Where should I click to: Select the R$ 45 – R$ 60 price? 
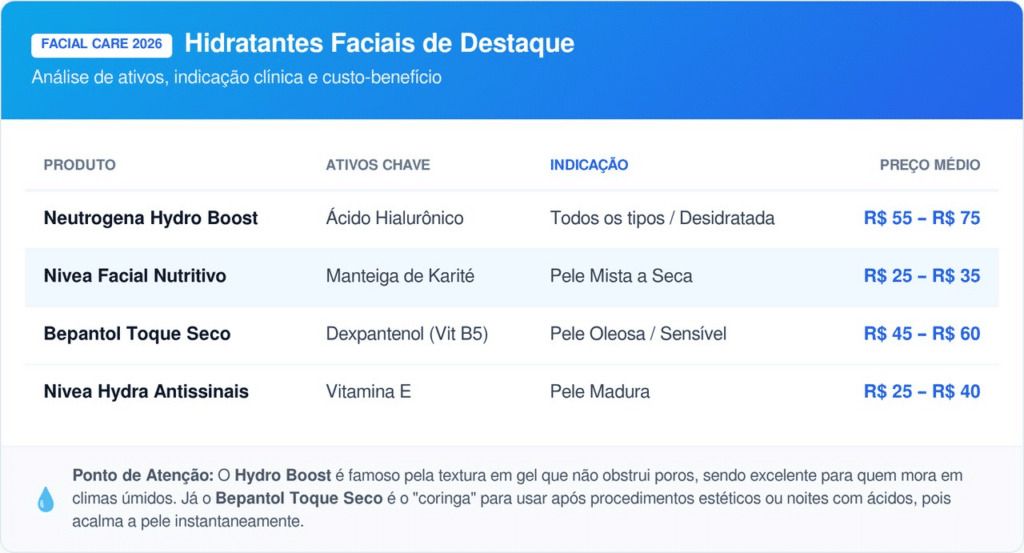tap(922, 334)
